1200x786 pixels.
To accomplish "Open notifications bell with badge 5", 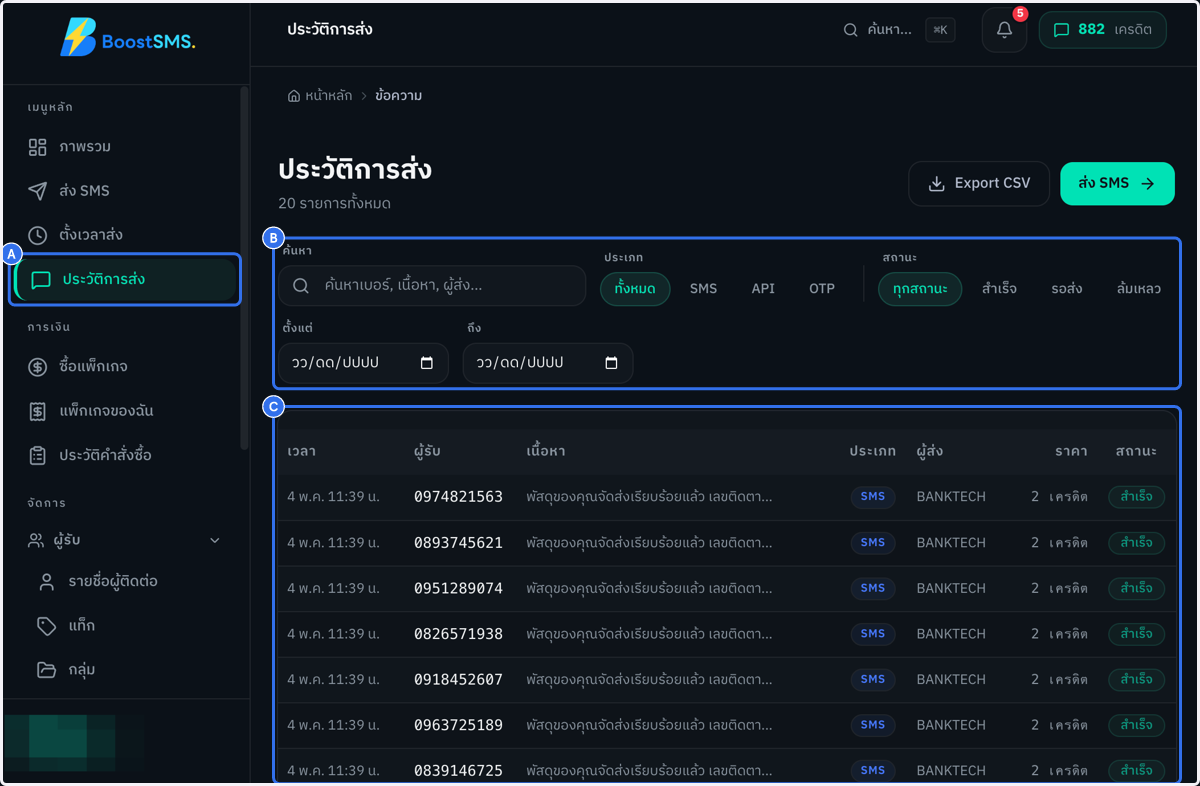I will tap(1004, 30).
